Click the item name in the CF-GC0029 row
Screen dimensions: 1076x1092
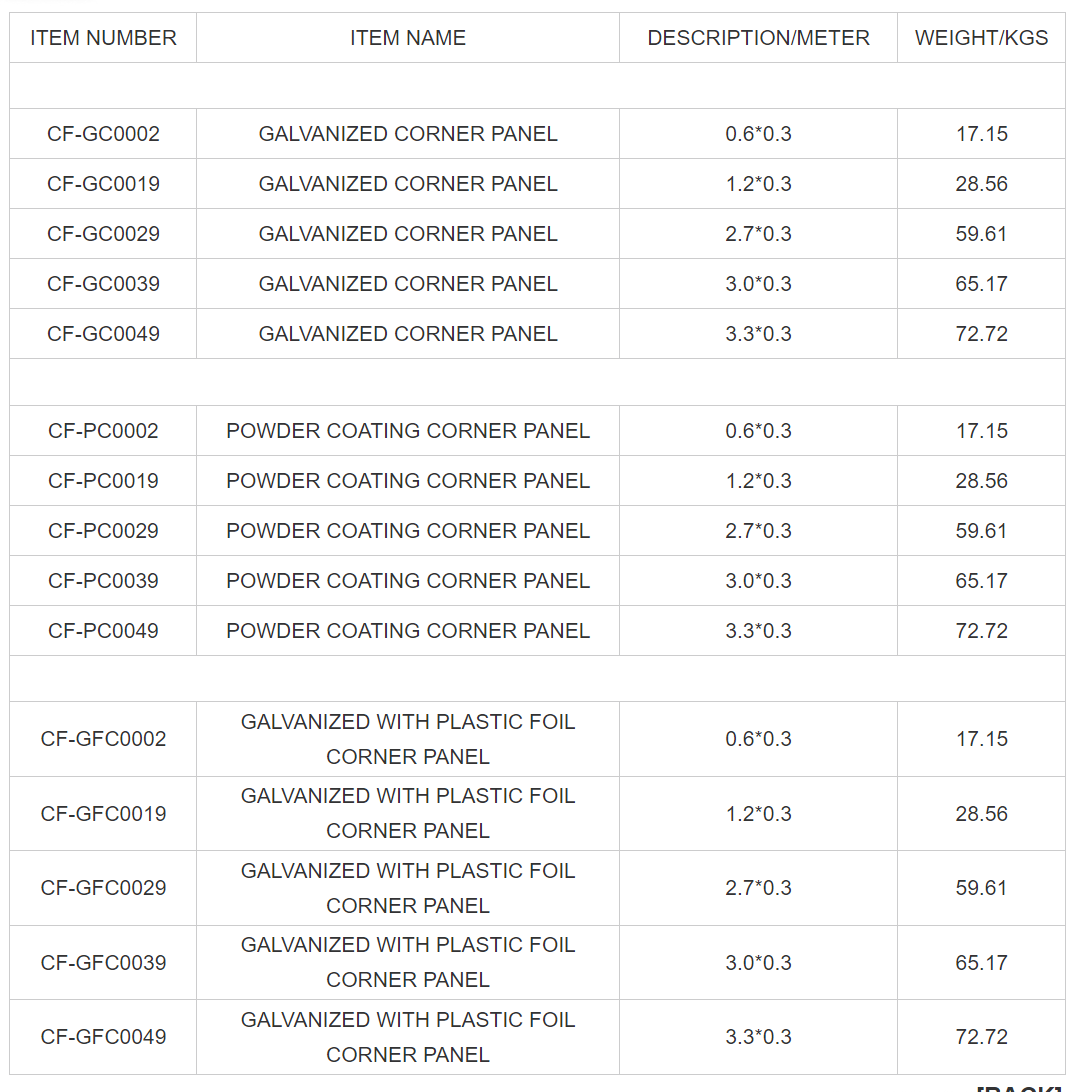pyautogui.click(x=408, y=234)
